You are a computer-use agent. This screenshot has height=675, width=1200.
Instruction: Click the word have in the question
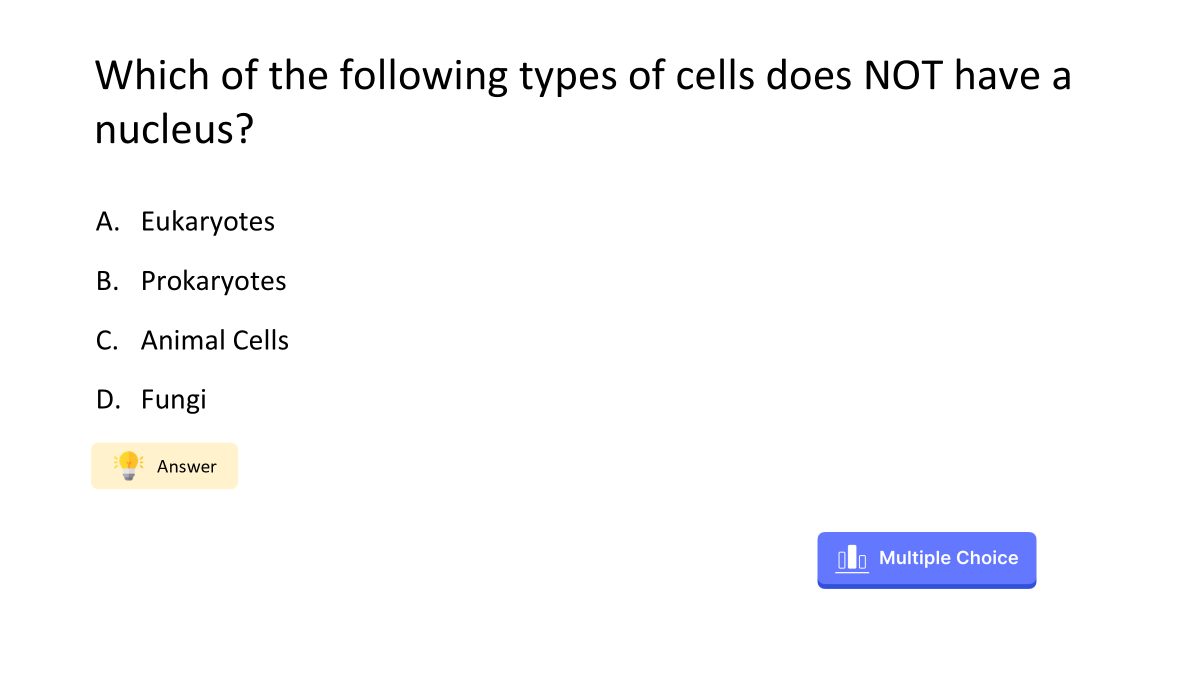995,76
